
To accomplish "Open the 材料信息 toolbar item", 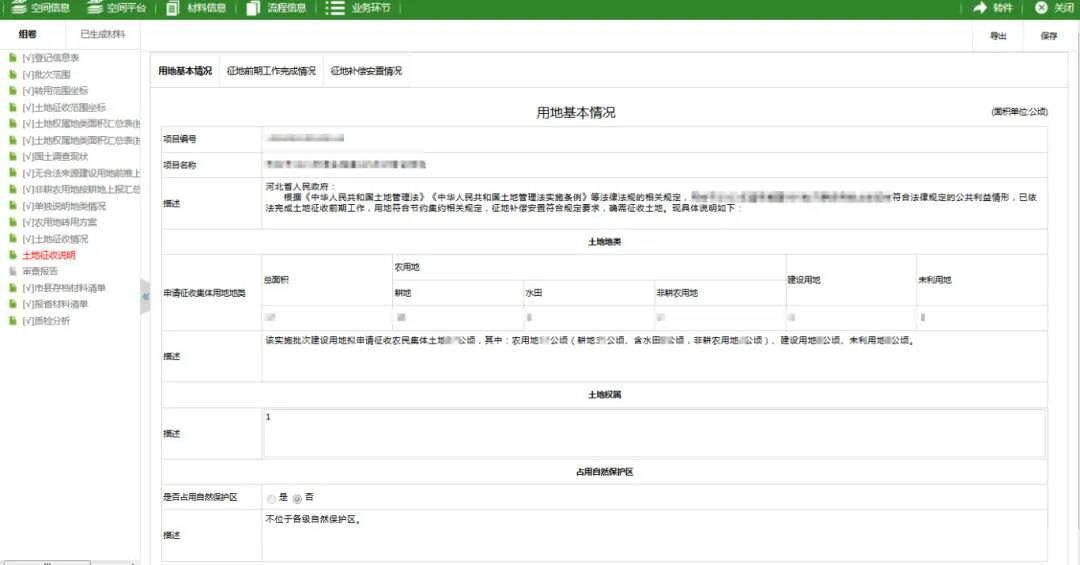I will coord(197,8).
